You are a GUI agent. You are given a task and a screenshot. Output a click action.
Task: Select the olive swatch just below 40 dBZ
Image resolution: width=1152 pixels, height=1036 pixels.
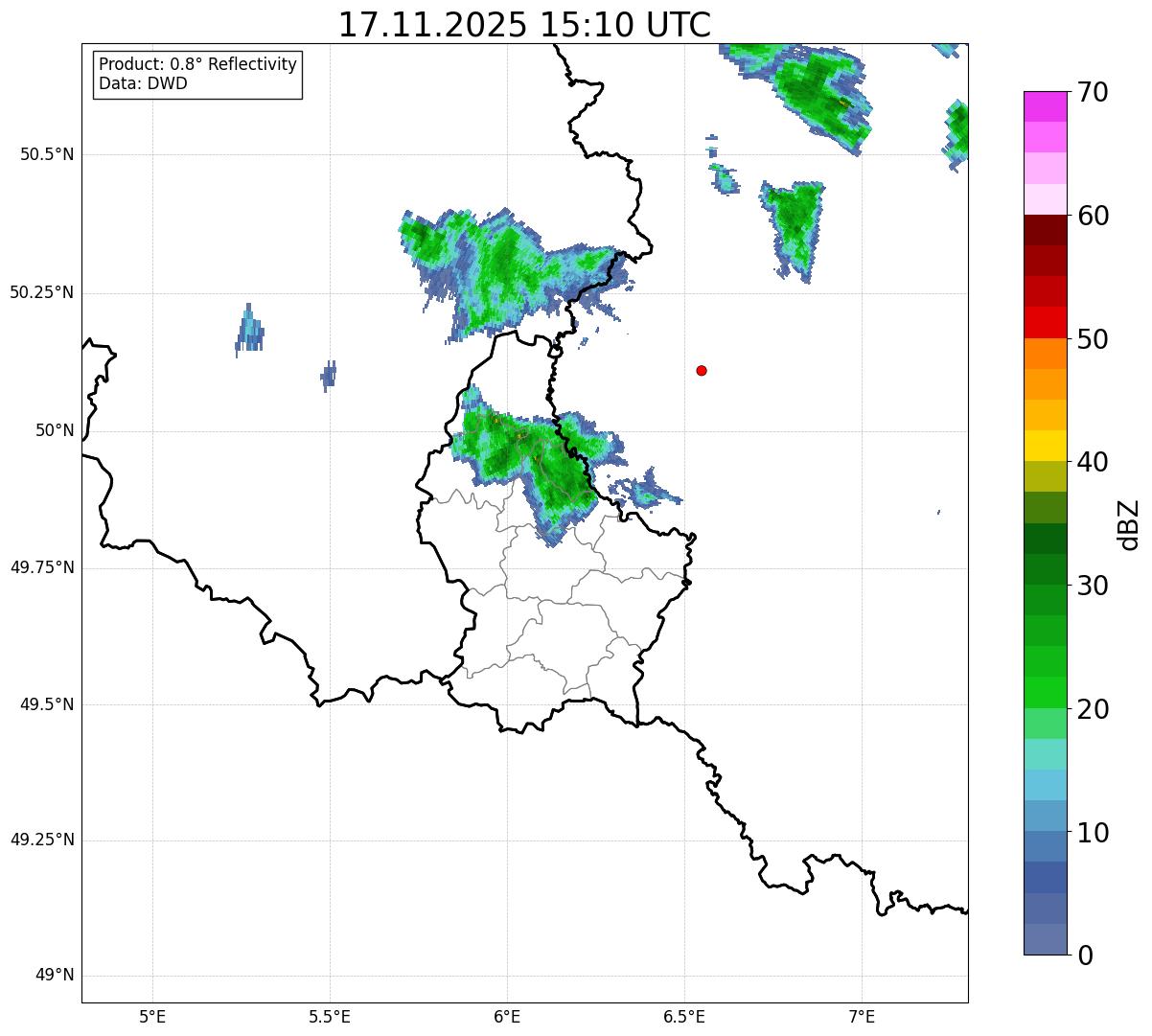pos(1045,476)
